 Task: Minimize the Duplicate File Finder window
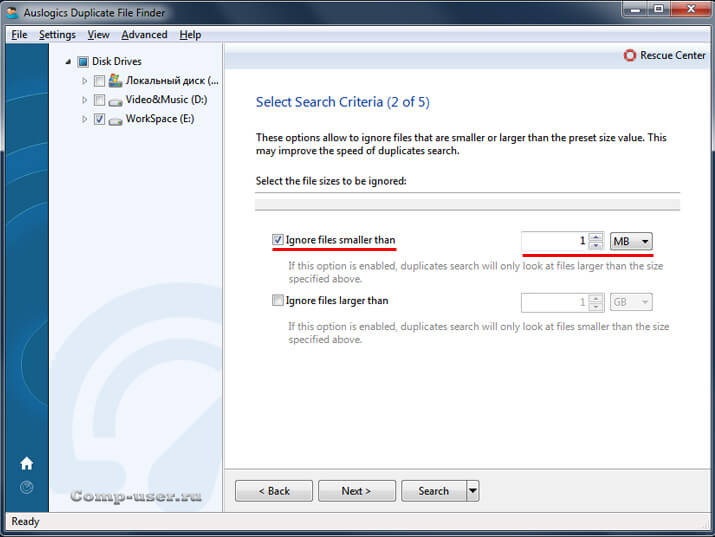click(x=635, y=9)
